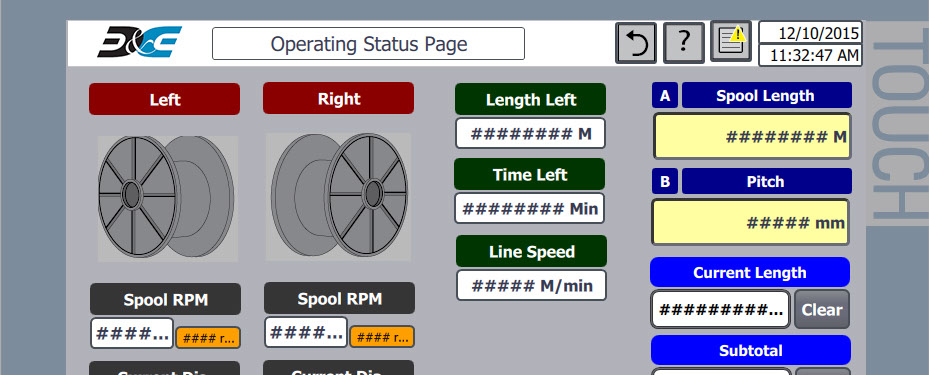The height and width of the screenshot is (375, 929).
Task: Click the Left red header button
Action: pos(165,99)
